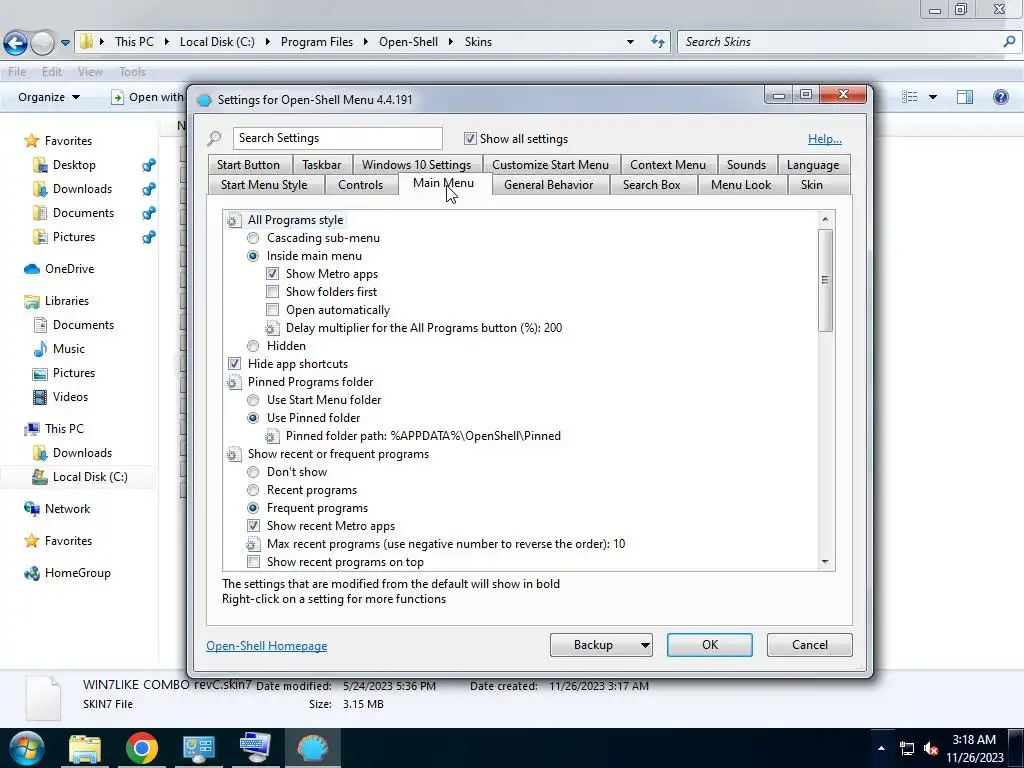
Task: Toggle Show recent Metro apps checkbox
Action: [x=253, y=526]
